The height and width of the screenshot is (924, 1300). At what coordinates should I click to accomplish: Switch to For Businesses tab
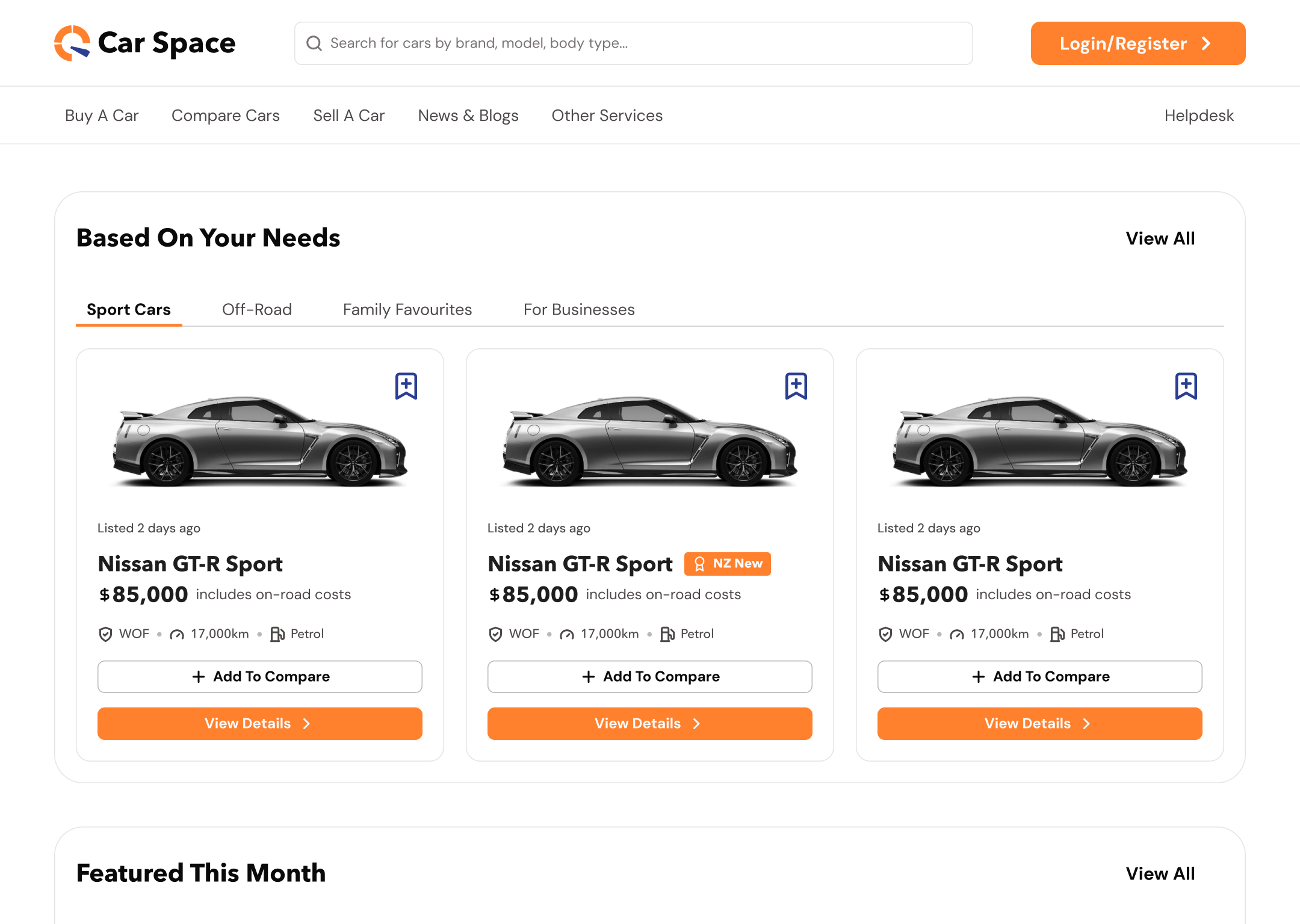(579, 310)
